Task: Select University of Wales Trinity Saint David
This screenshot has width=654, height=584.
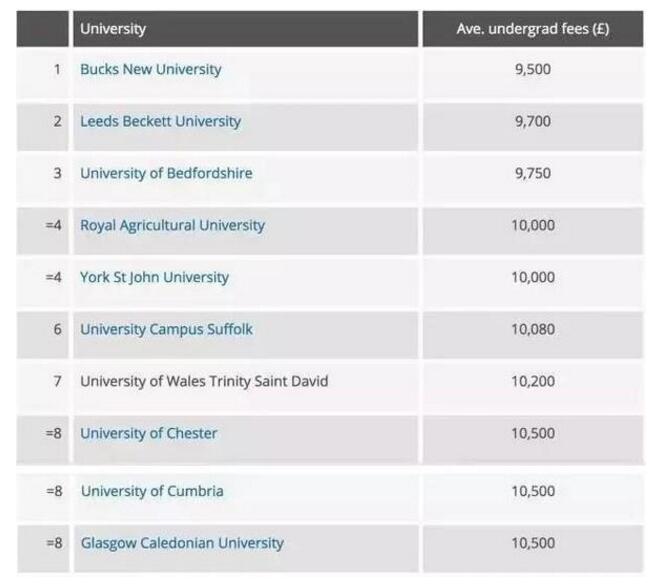Action: 204,382
